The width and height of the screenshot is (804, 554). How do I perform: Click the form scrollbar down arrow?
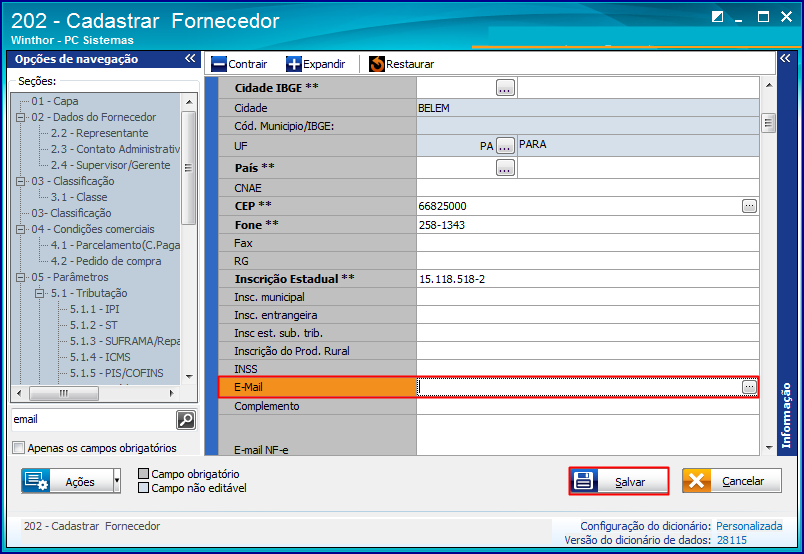tap(768, 448)
